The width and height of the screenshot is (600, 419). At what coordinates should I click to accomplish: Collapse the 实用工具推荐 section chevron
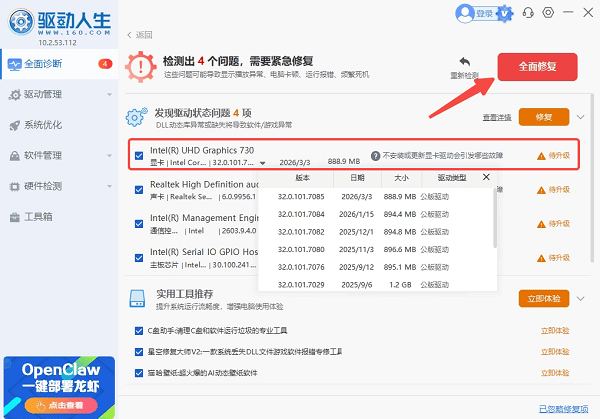pyautogui.click(x=580, y=298)
